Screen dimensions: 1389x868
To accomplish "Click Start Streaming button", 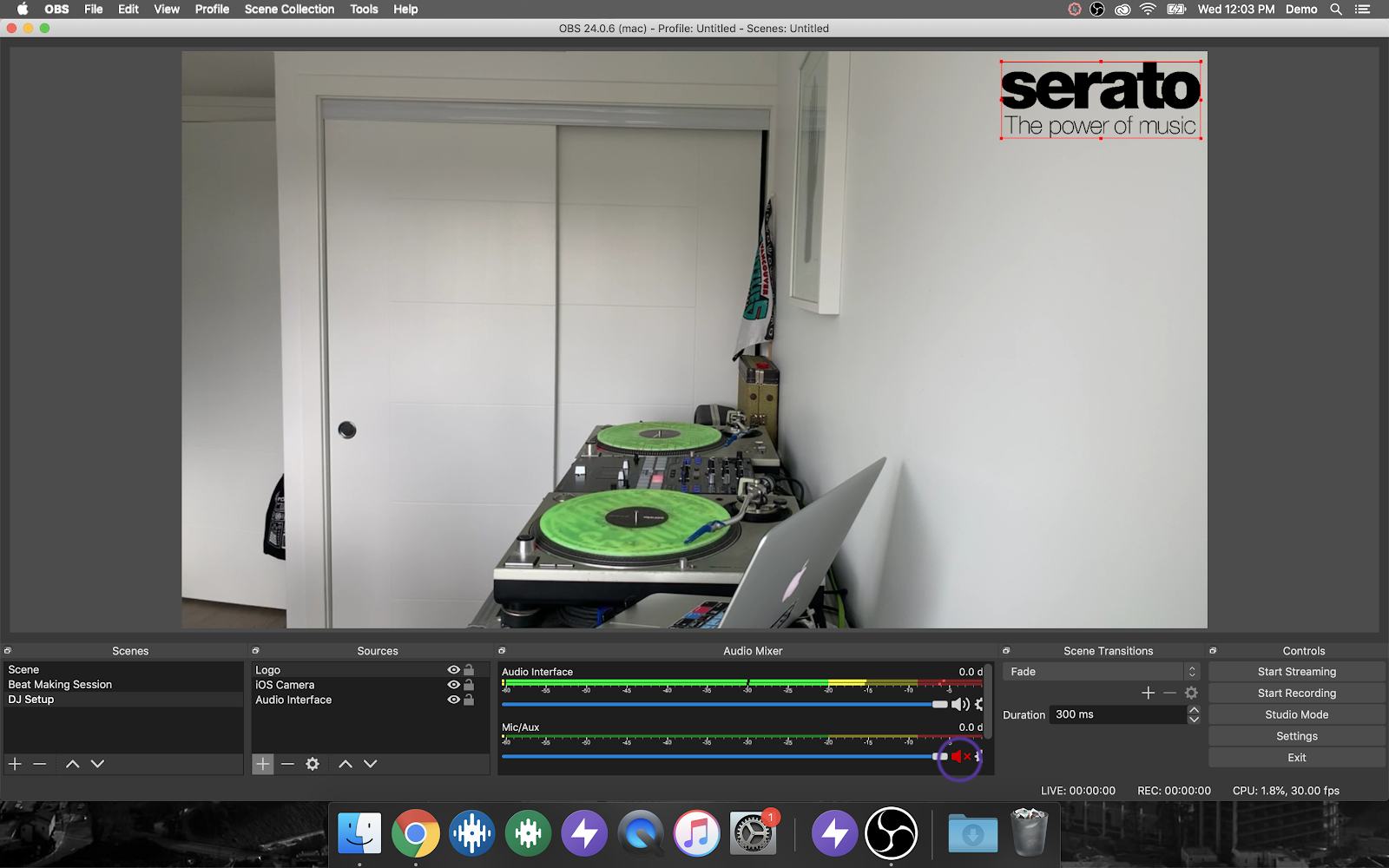I will 1297,672.
